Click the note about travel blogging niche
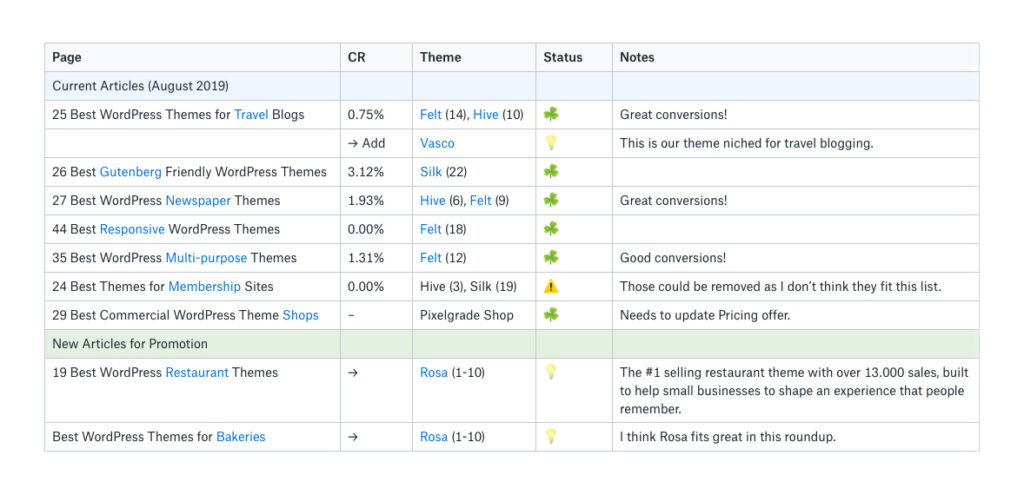The image size is (1024, 495). [x=746, y=144]
